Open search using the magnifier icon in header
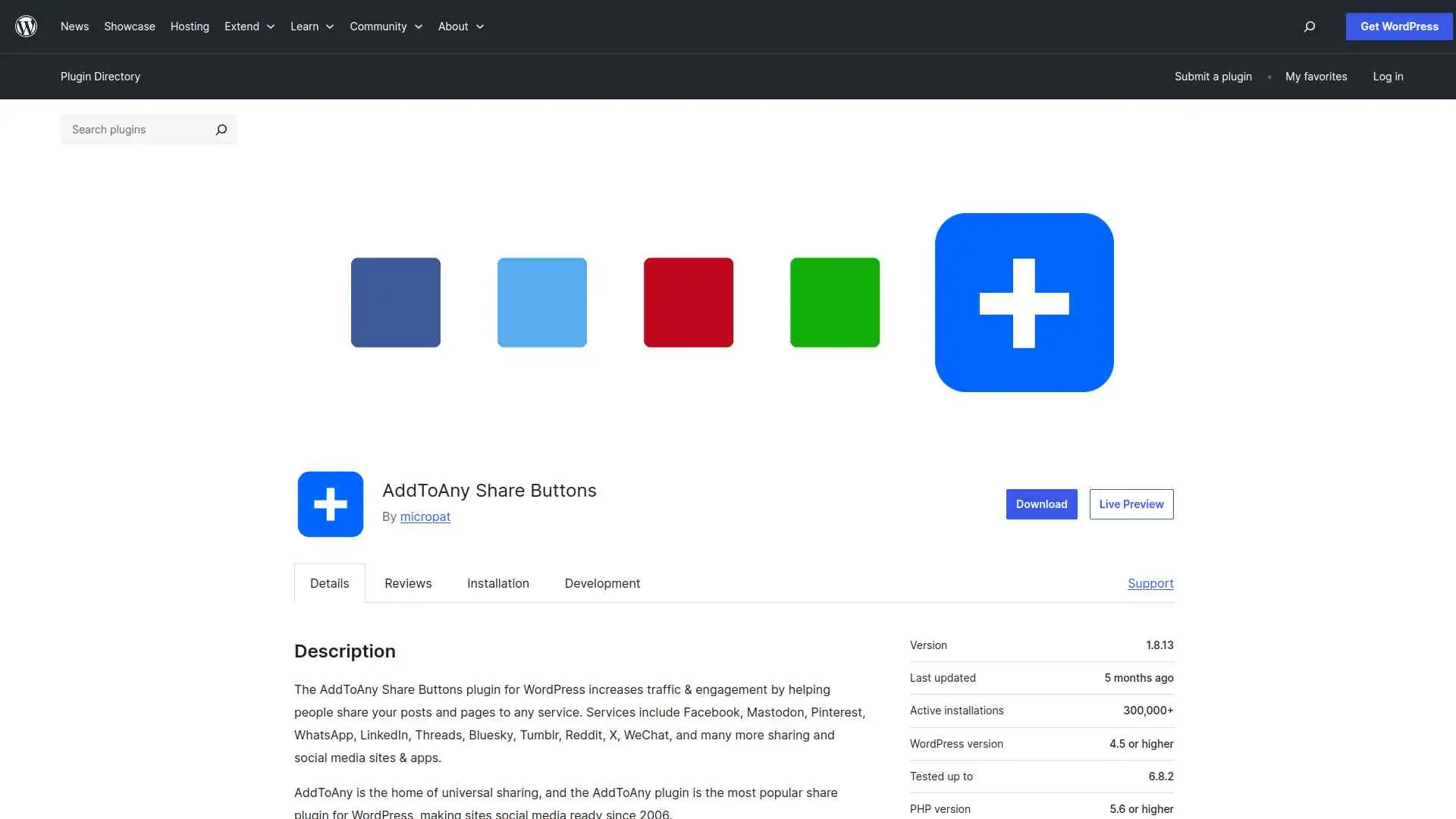Viewport: 1456px width, 819px height. (1308, 27)
